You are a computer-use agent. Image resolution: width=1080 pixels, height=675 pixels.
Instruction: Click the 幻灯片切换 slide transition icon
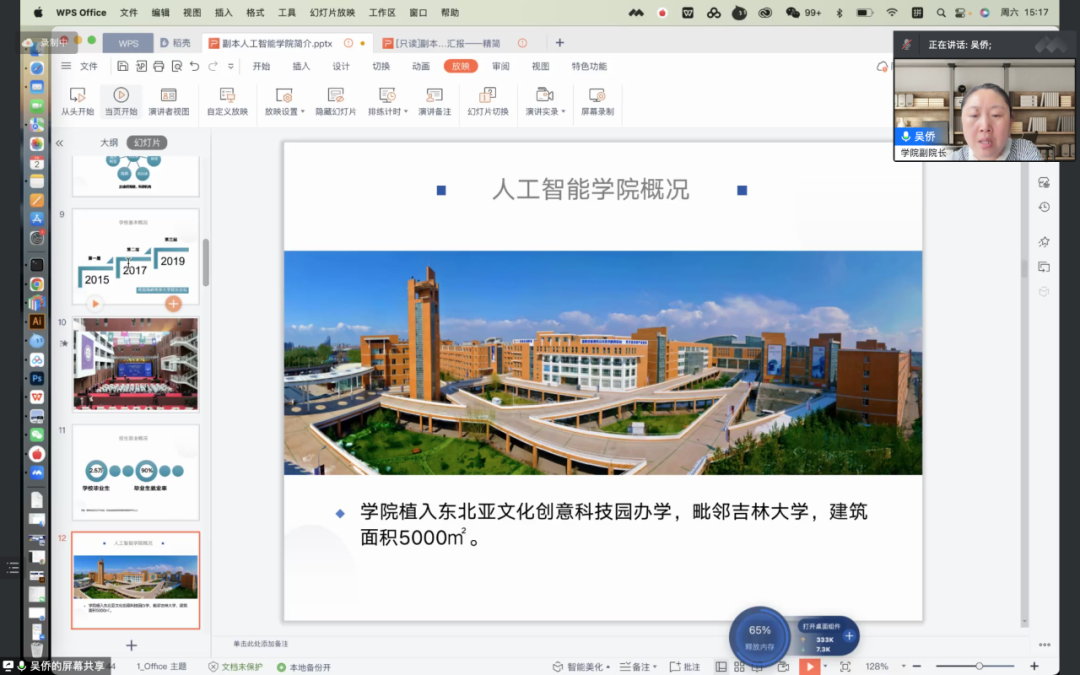488,95
